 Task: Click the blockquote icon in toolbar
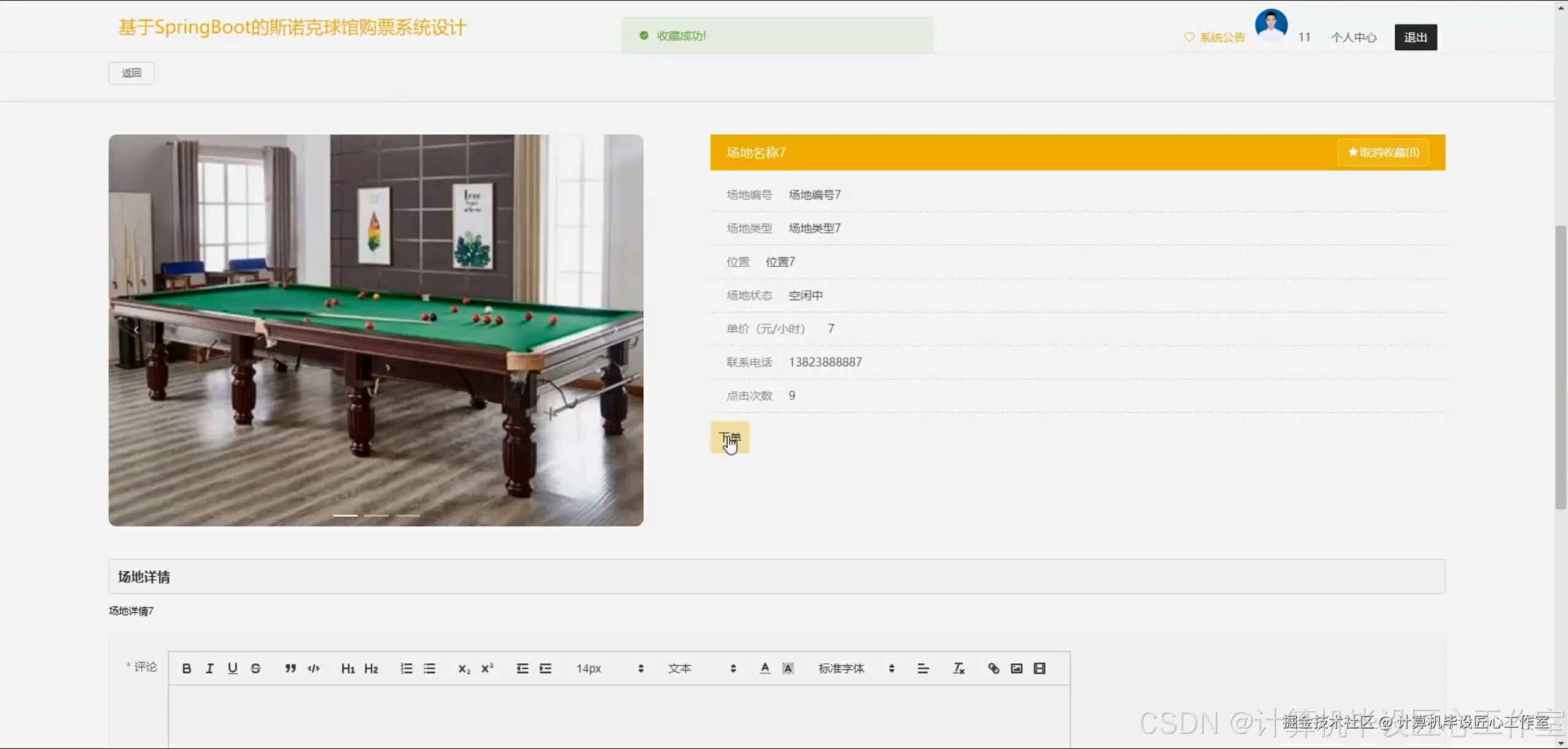pos(290,668)
